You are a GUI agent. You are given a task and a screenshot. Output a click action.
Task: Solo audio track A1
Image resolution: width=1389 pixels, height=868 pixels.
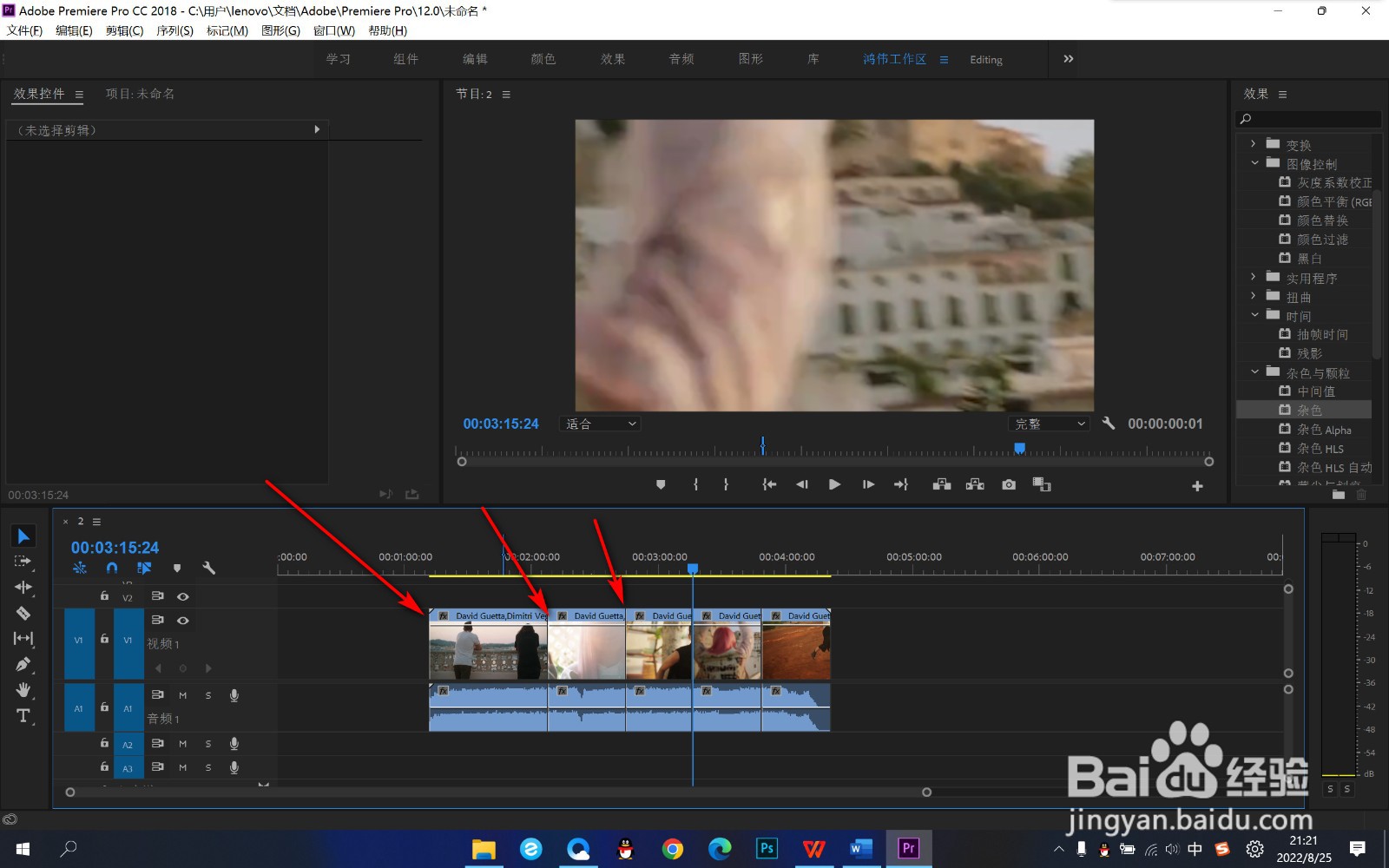(208, 695)
